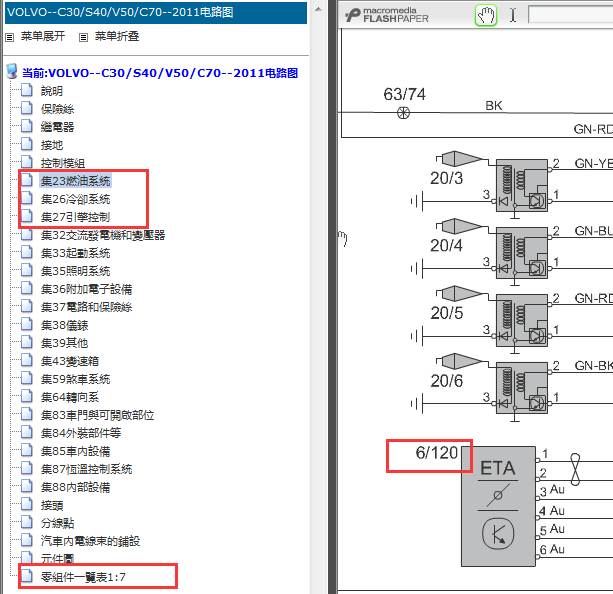Open 集85車內設備 entry
Screen dimensions: 613x594
coord(75,451)
